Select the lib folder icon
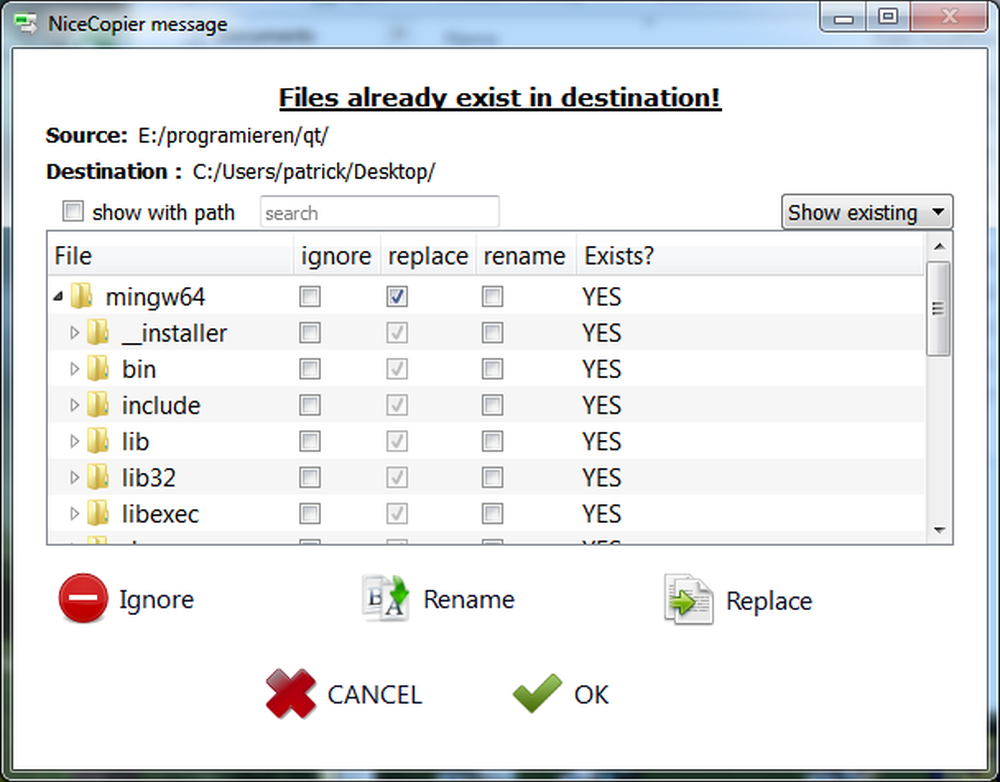This screenshot has height=782, width=1000. pos(98,441)
